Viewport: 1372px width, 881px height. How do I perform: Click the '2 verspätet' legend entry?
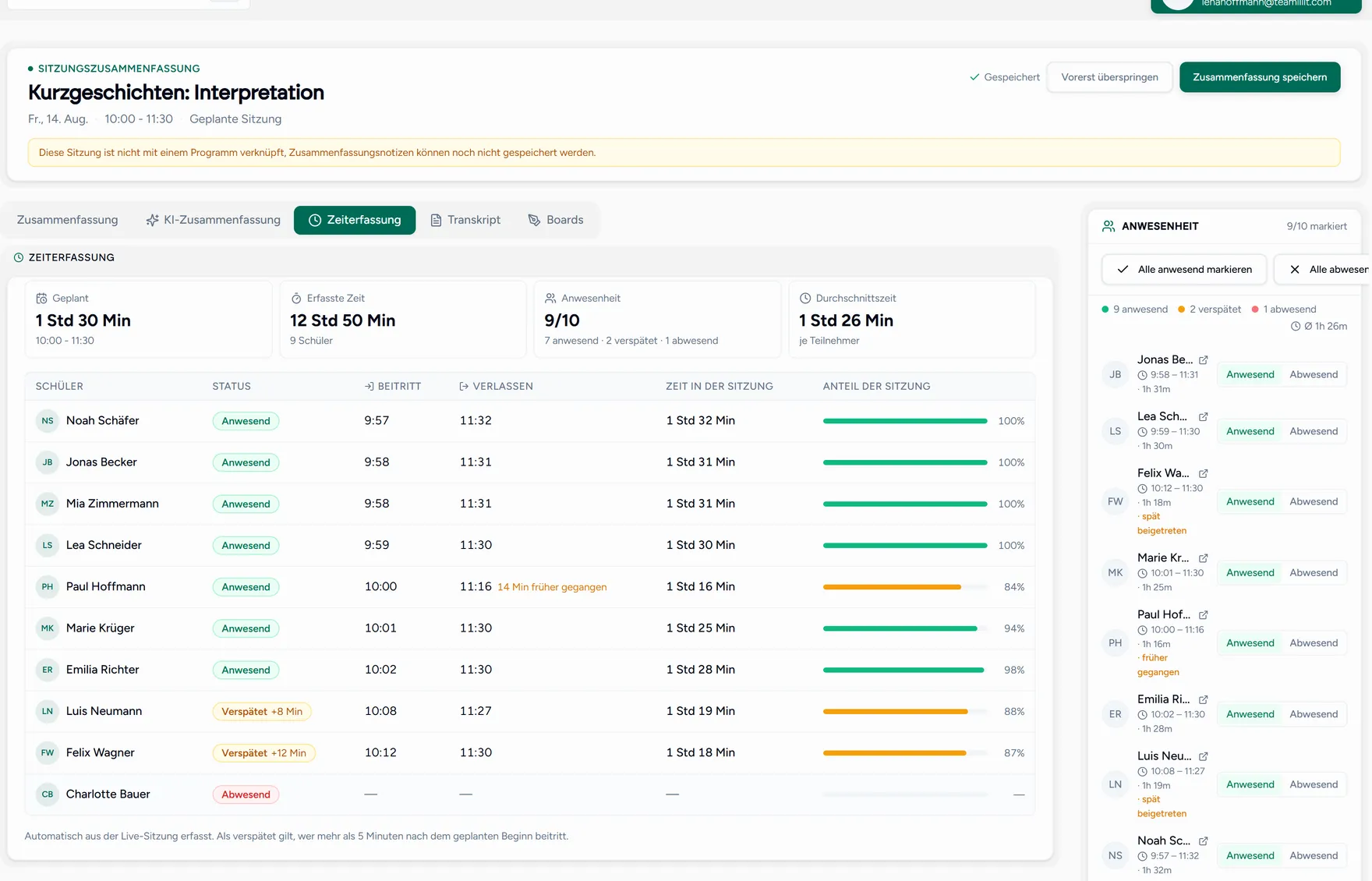[1210, 310]
